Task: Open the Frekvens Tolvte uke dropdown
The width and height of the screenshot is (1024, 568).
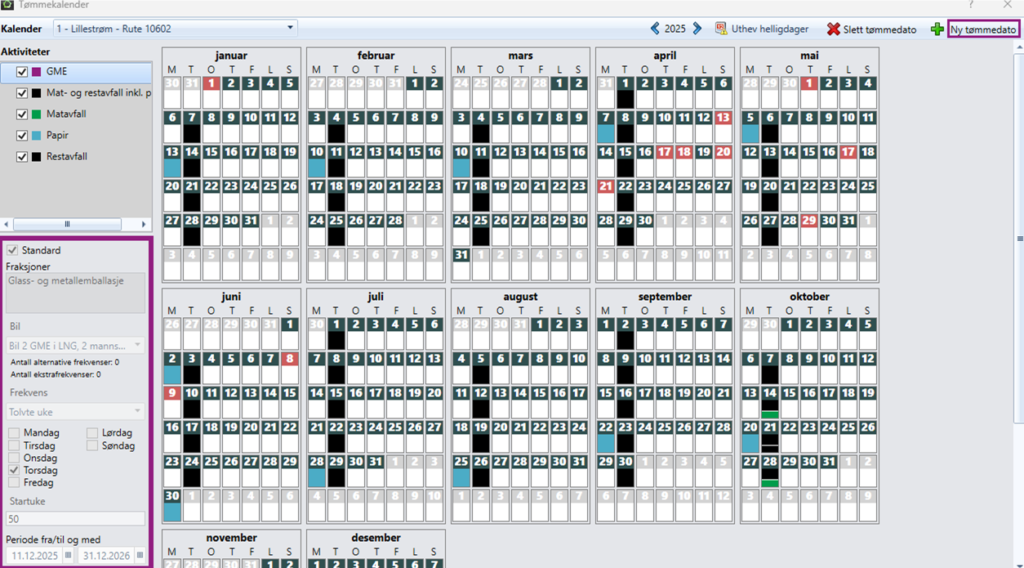Action: [x=76, y=412]
